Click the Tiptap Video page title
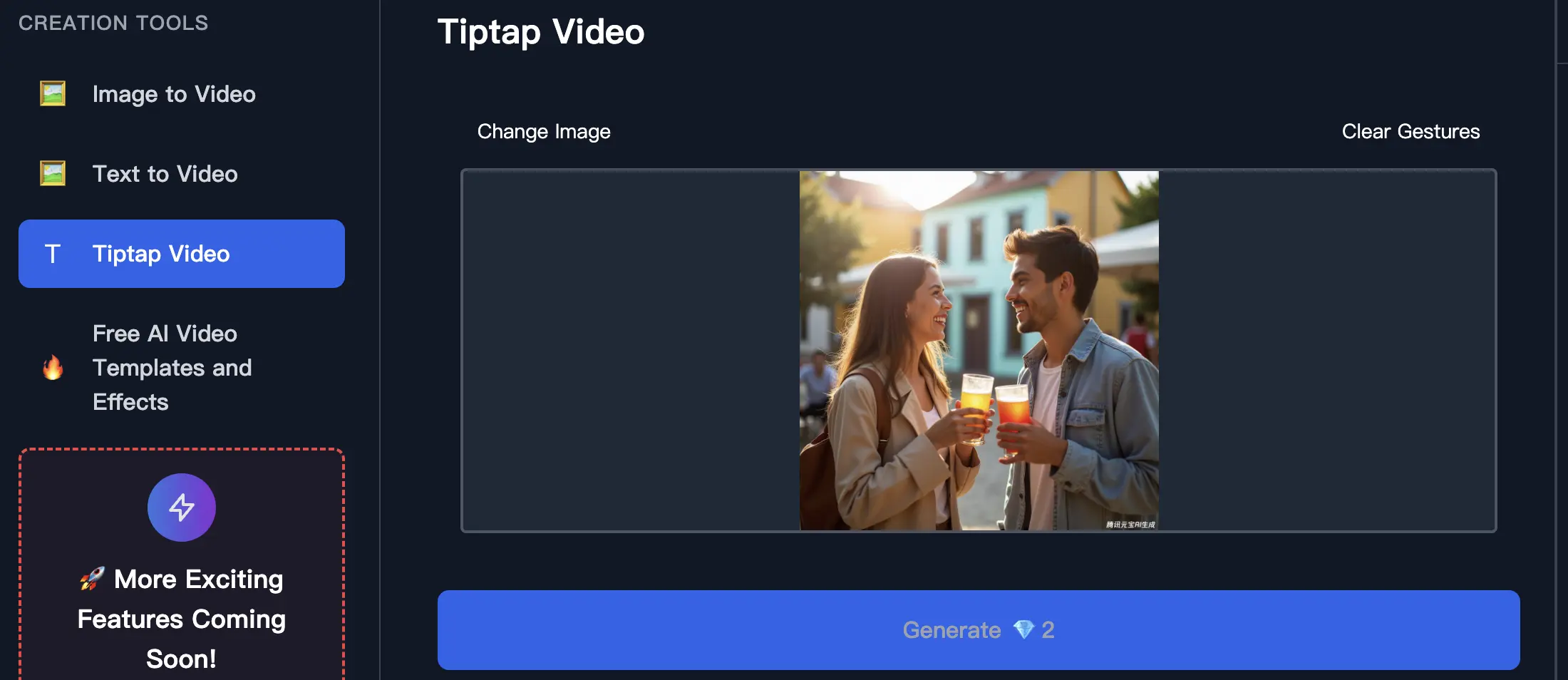 (540, 31)
